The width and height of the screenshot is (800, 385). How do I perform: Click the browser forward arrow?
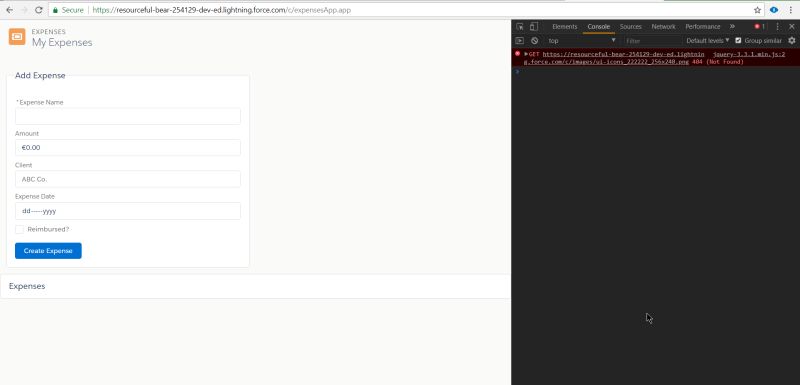(x=24, y=10)
